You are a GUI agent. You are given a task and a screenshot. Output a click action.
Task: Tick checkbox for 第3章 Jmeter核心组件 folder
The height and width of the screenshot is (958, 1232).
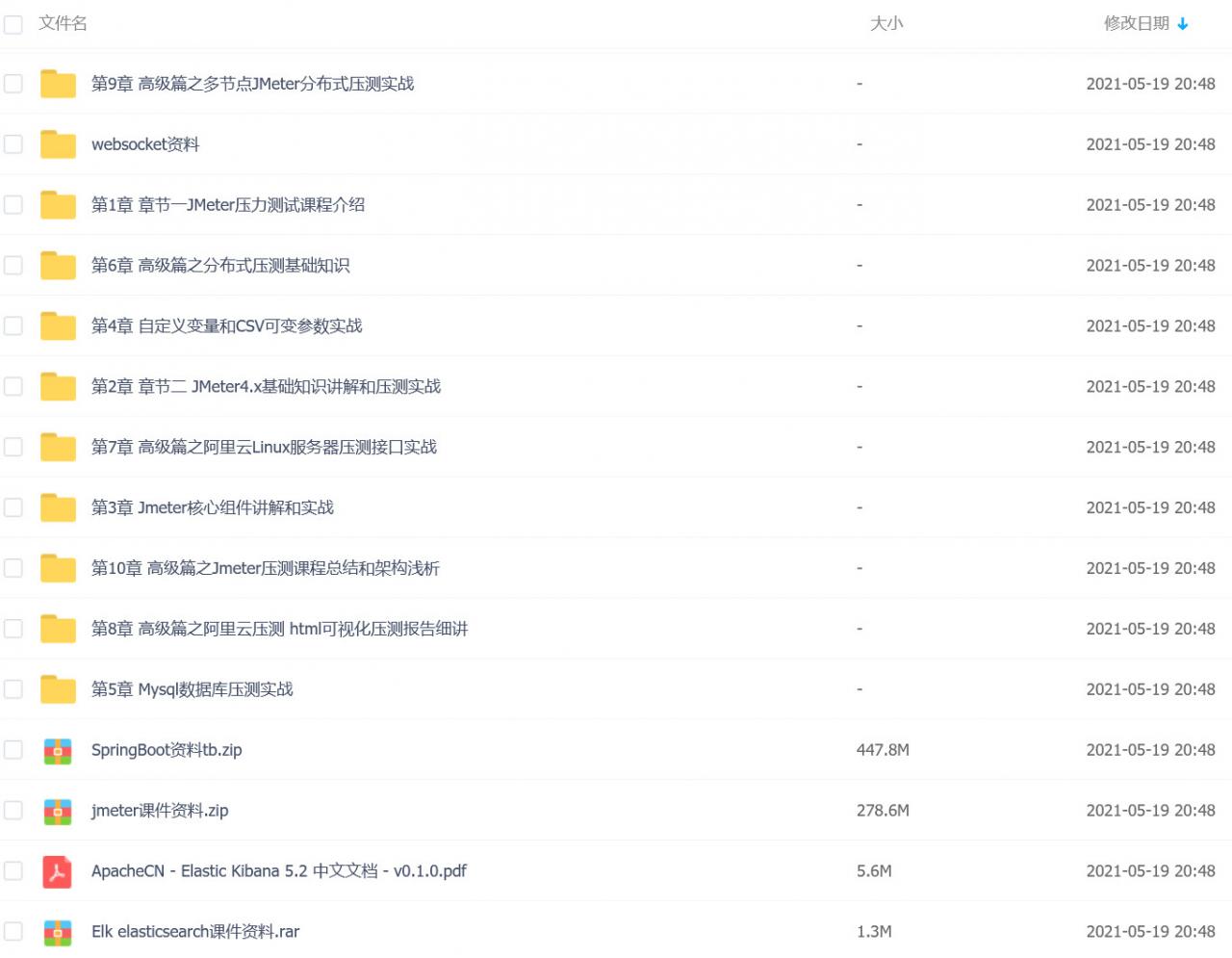tap(13, 508)
